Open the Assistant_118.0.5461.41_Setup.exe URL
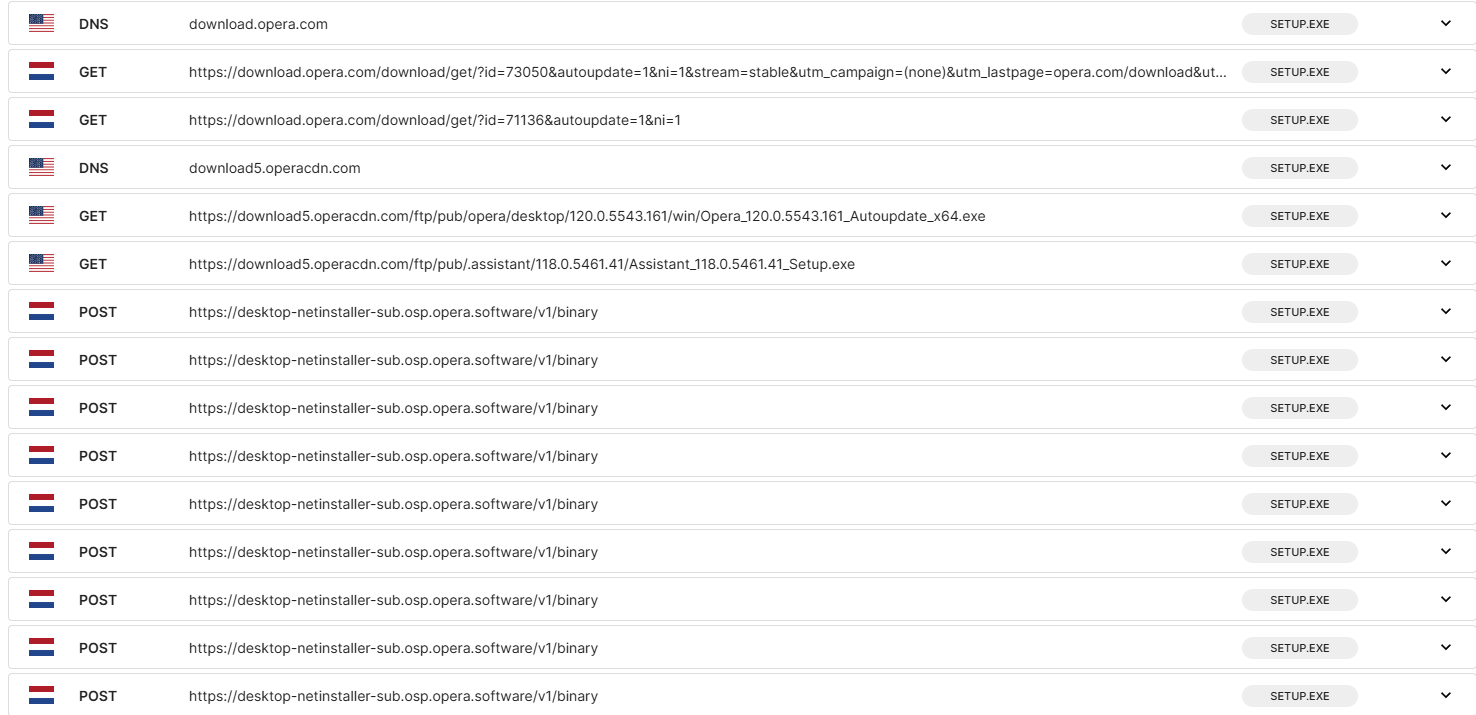This screenshot has width=1476, height=715. tap(521, 264)
